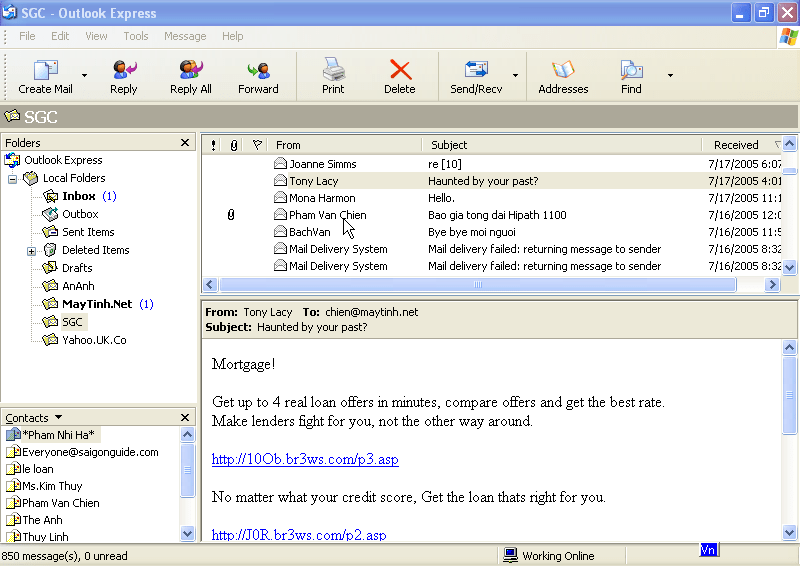Select 'Bao gia tong dai Hipath 1100' subject

pyautogui.click(x=497, y=215)
